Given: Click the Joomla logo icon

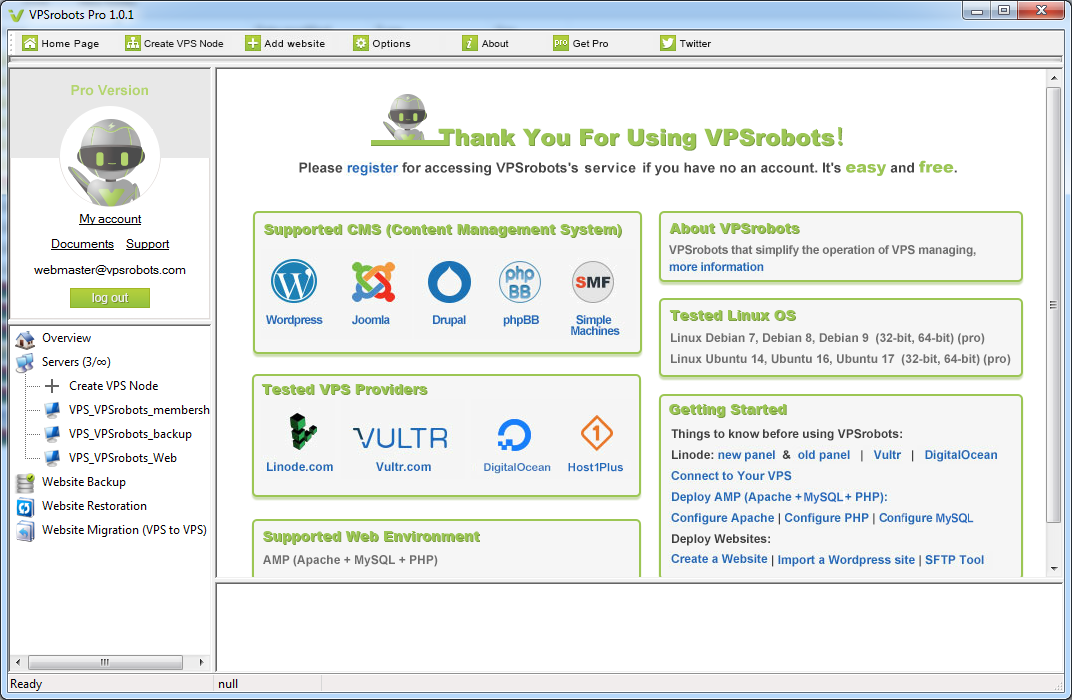Looking at the screenshot, I should [x=373, y=282].
